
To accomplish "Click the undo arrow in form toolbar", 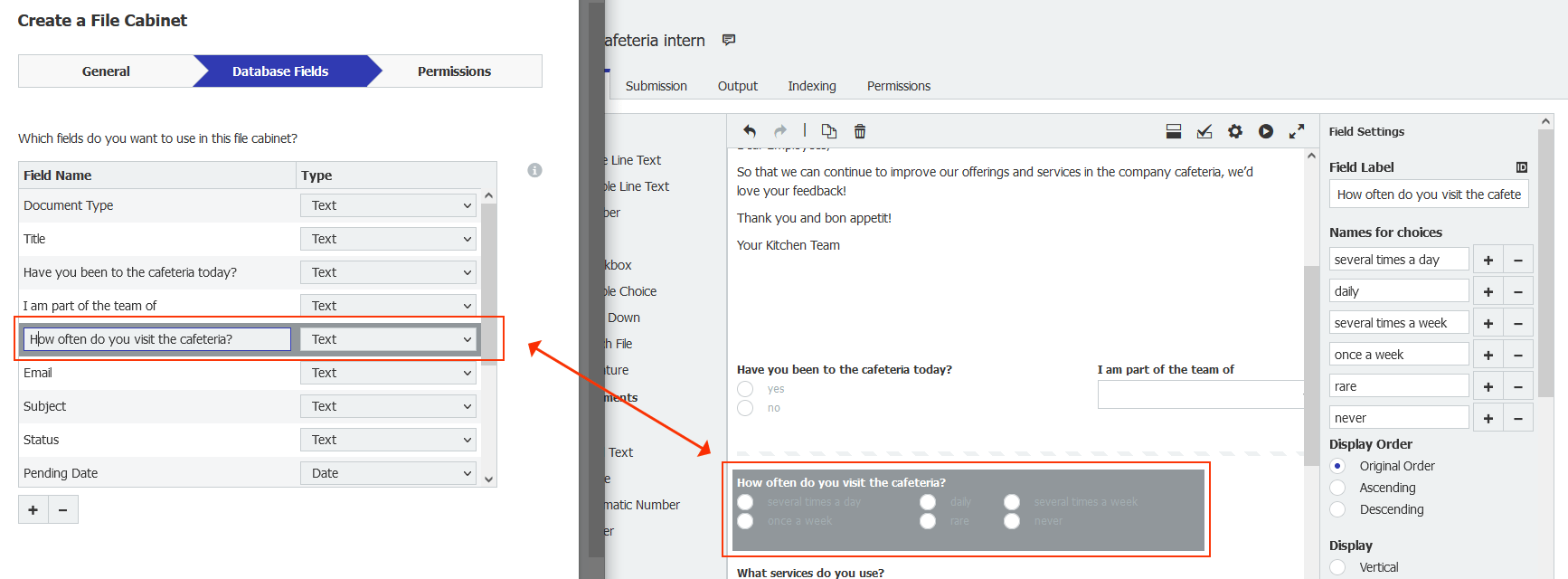I will [749, 131].
